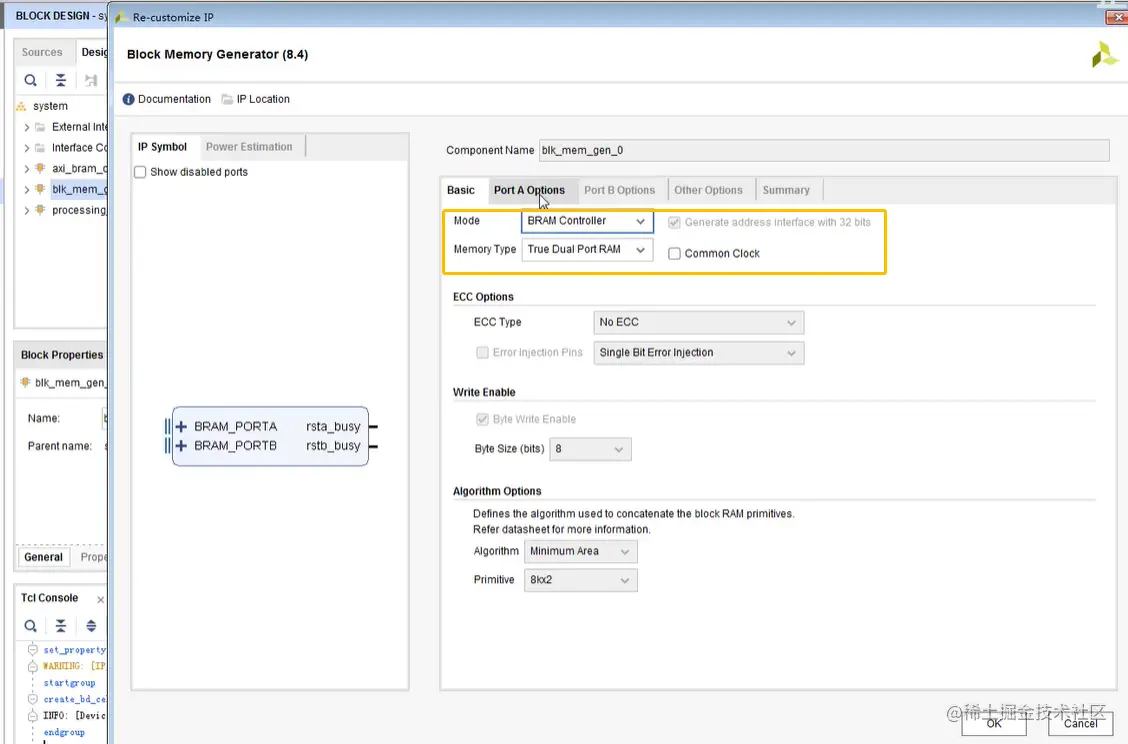Click collapse all icon in Design panel
Screen dimensions: 1128x744
point(60,81)
